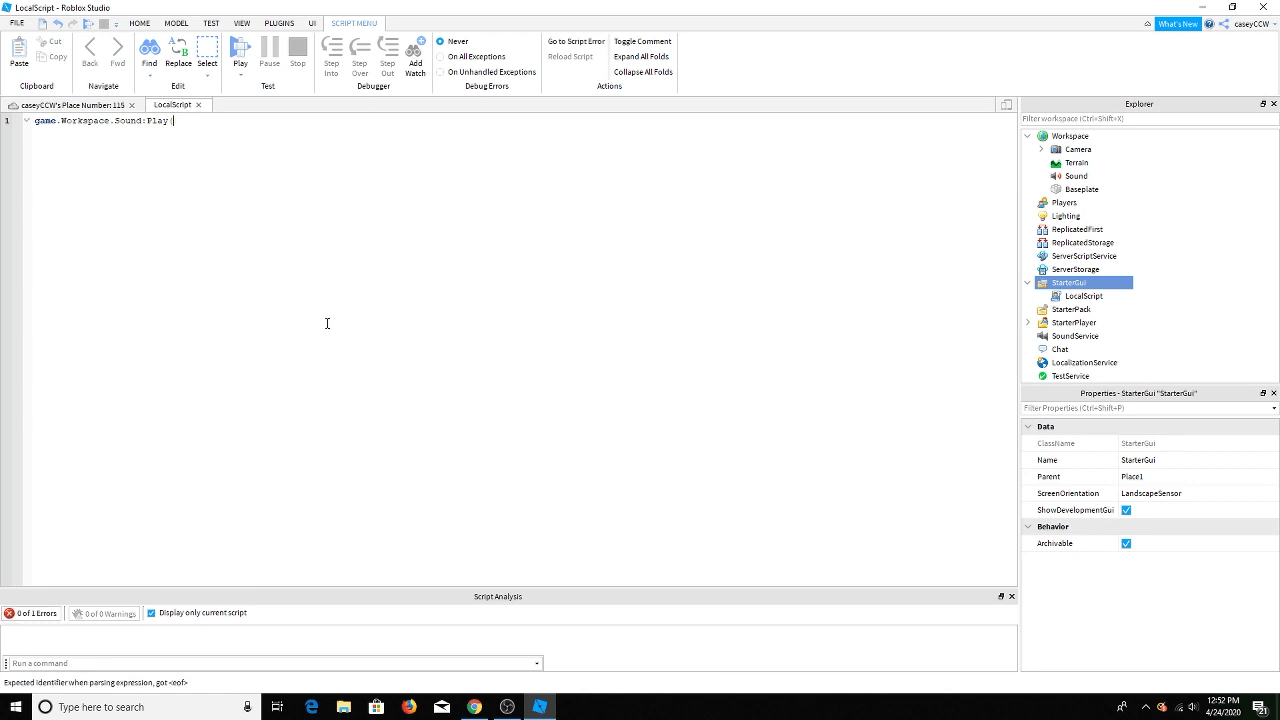Select LocalScript under StarterGui

click(x=1083, y=296)
